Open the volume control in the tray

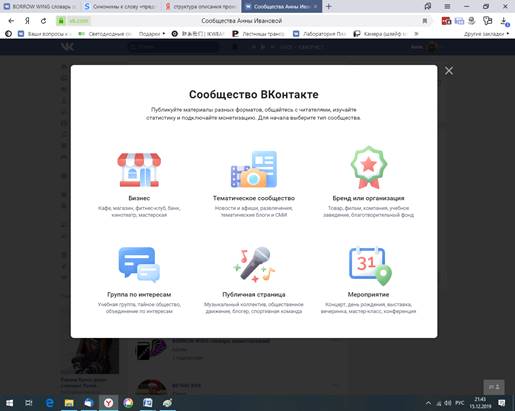click(x=448, y=403)
